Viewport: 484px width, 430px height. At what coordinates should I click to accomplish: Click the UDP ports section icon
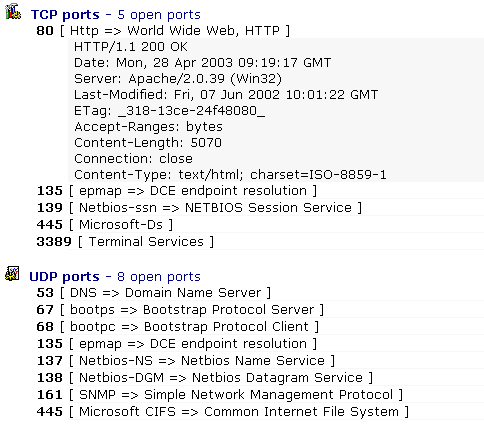click(x=13, y=274)
